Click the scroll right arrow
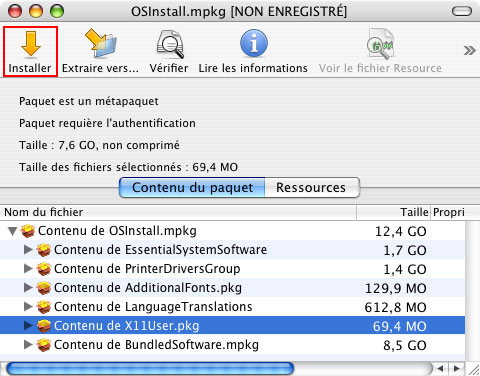Screen dimensions: 480x376 click(x=457, y=369)
